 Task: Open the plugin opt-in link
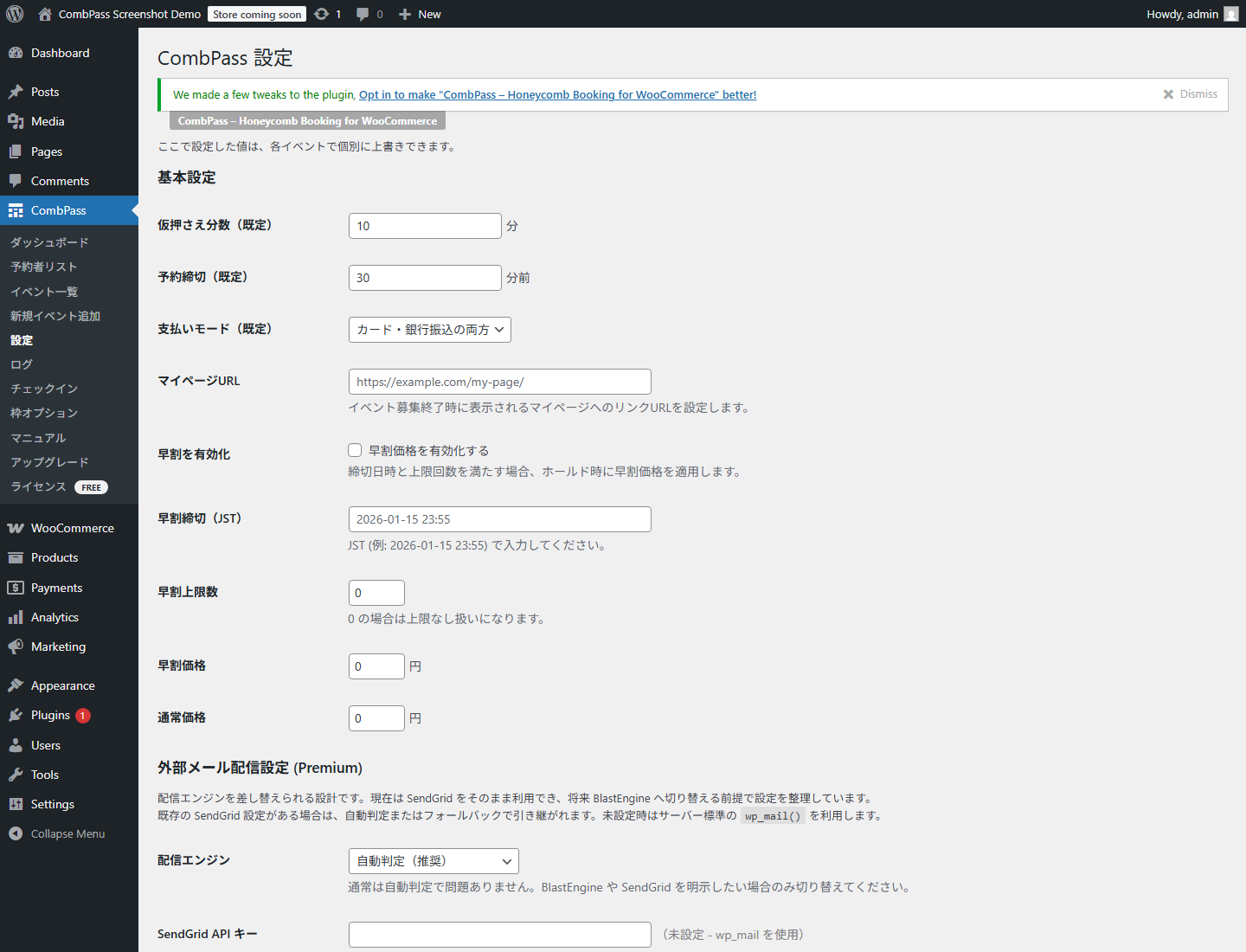coord(557,94)
